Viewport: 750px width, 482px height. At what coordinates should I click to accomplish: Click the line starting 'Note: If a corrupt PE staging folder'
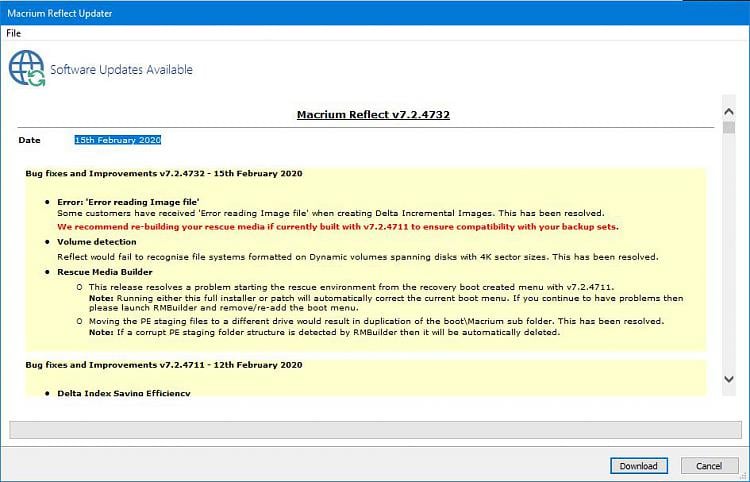tap(324, 332)
